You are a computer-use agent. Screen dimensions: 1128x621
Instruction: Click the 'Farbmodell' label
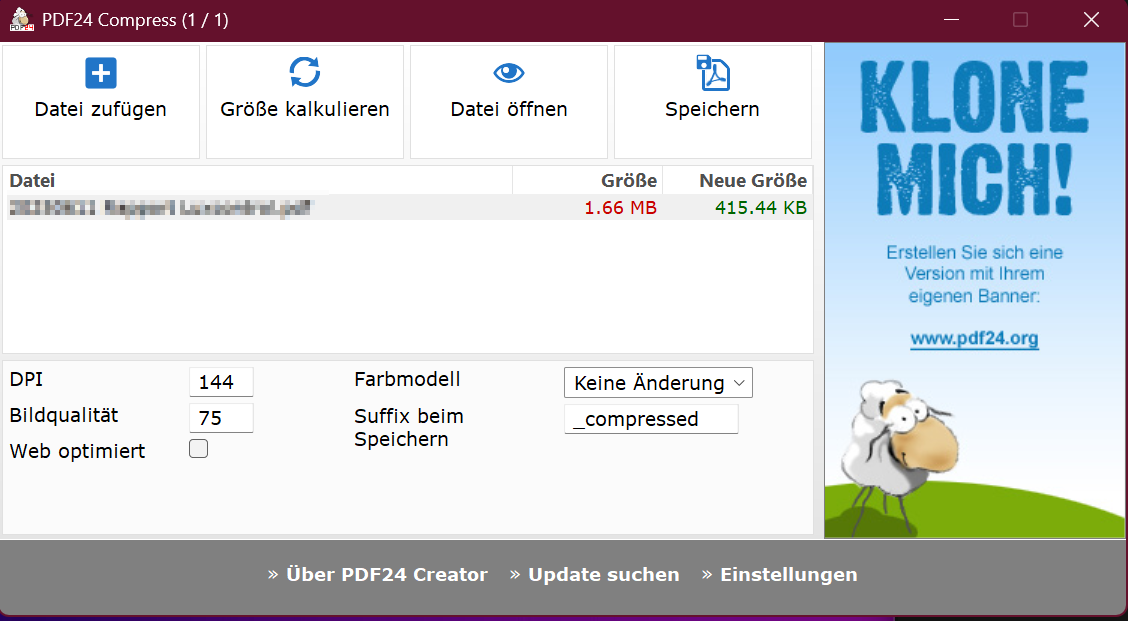(407, 379)
